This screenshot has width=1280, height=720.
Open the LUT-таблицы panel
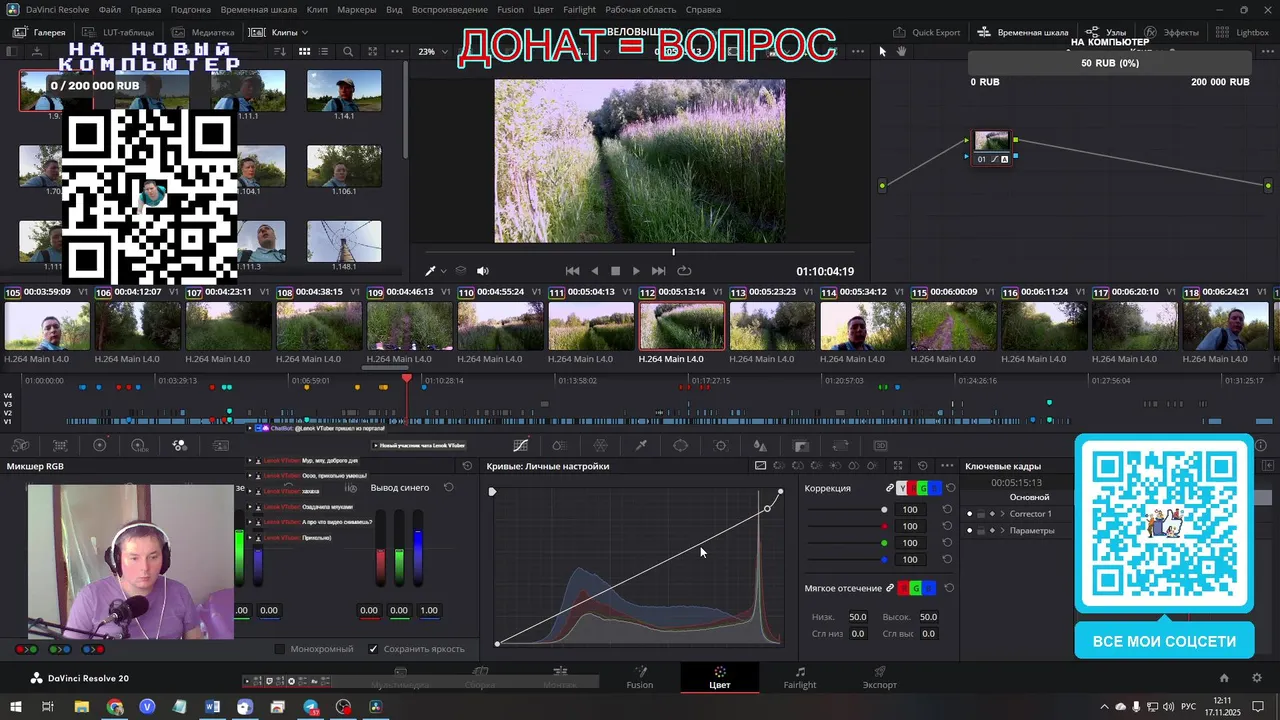[118, 32]
